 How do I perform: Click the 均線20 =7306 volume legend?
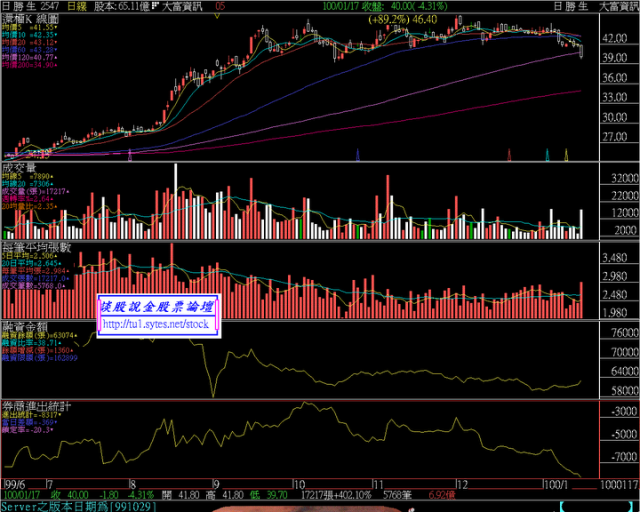coord(27,184)
